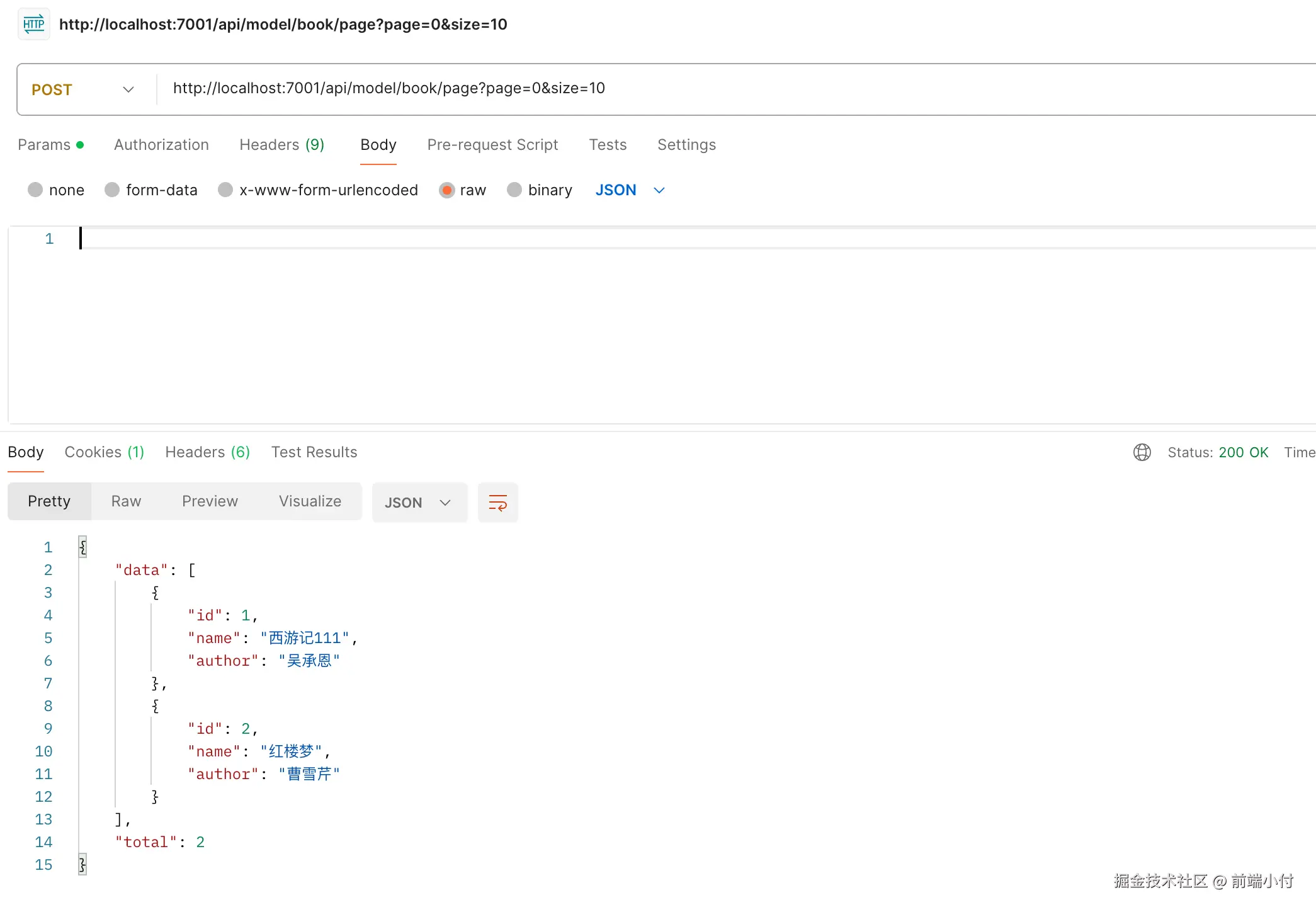Click the green Params indicator dot

(x=80, y=145)
